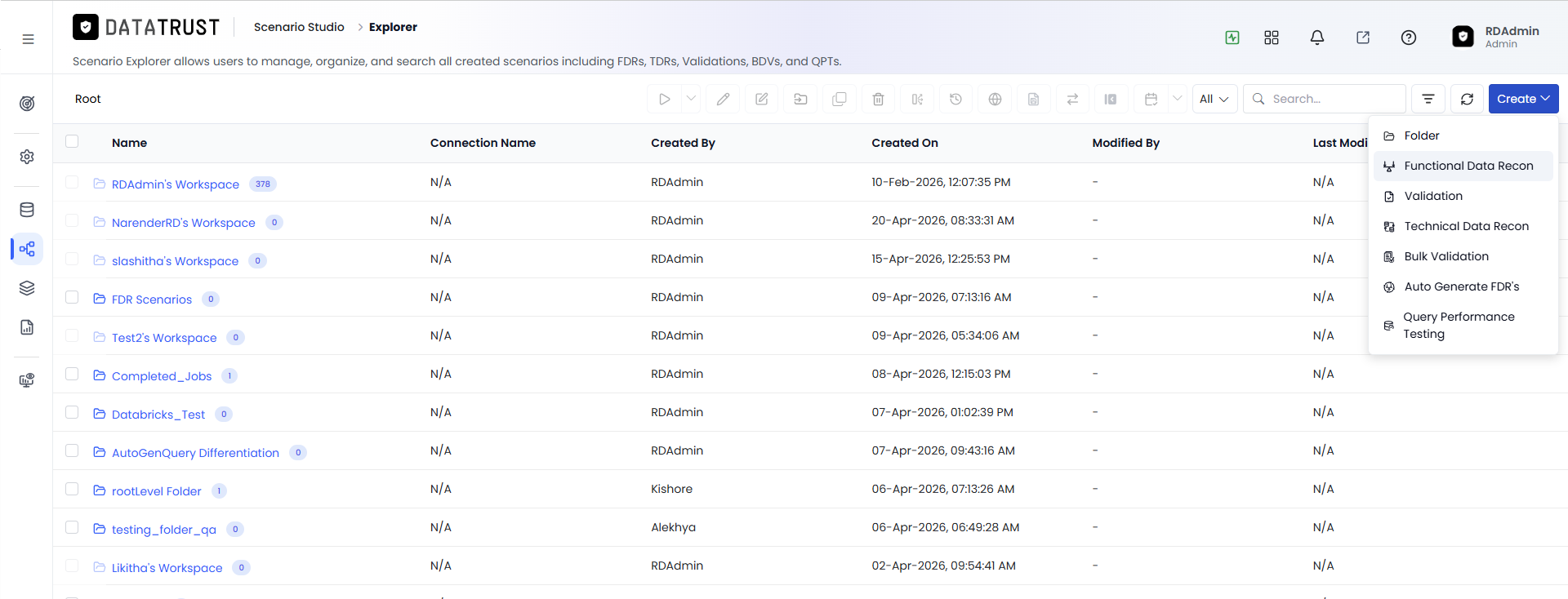Click the rename (pencil-in-square) toolbar icon

click(x=761, y=99)
